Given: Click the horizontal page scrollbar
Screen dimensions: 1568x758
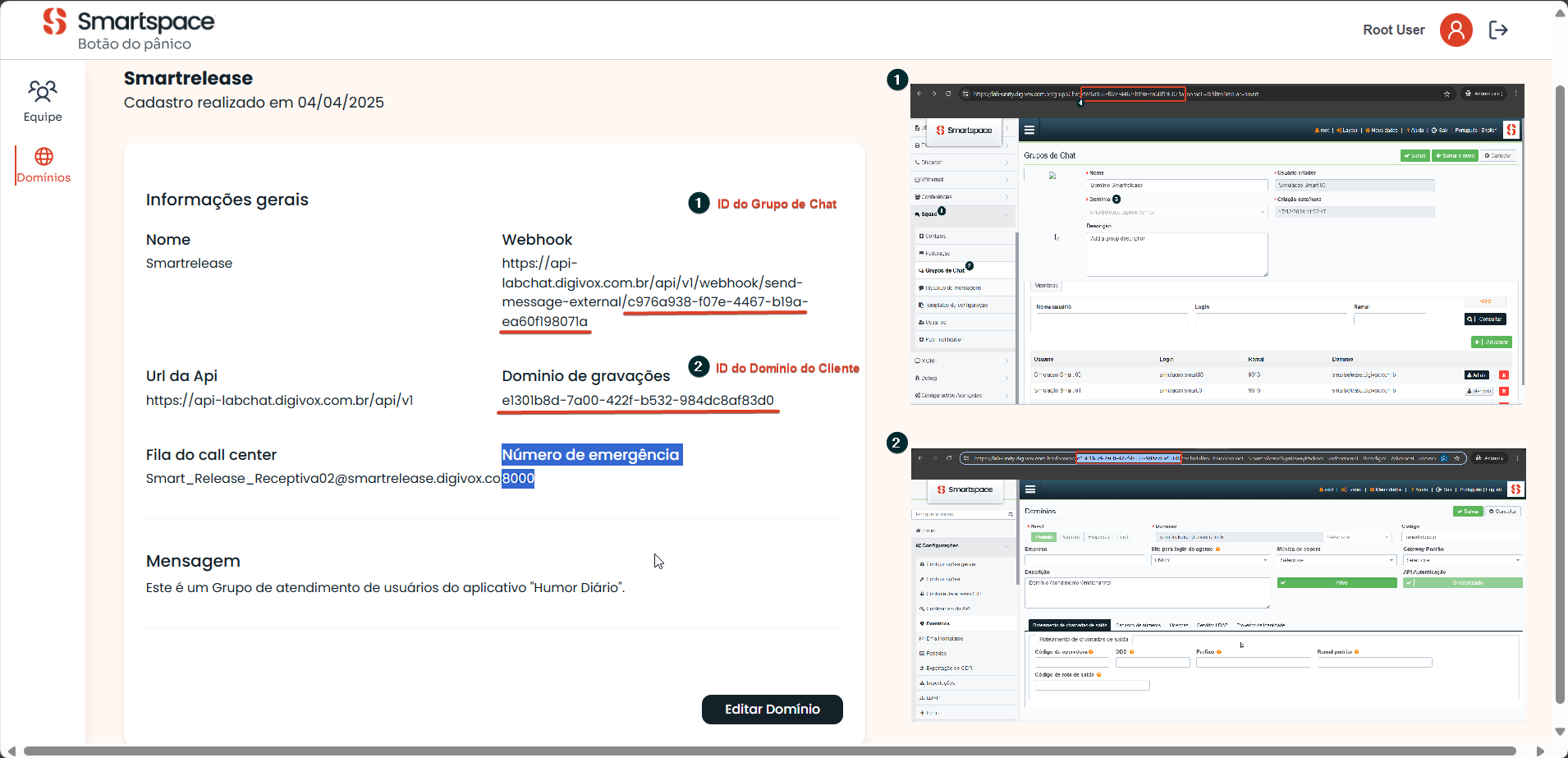Looking at the screenshot, I should tap(769, 751).
